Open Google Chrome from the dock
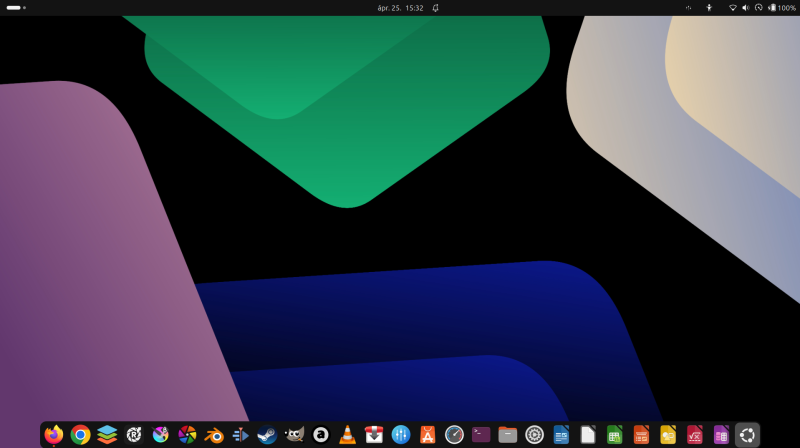Screen dimensions: 800x448 (80, 434)
